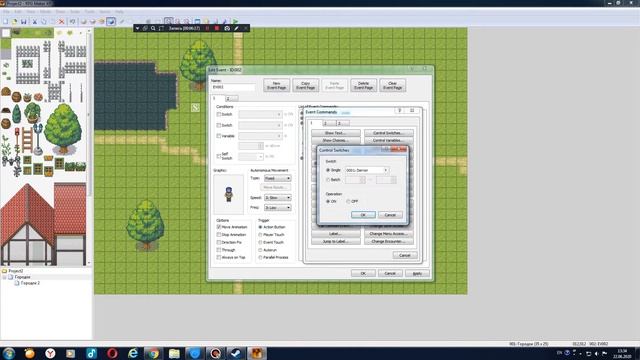Image resolution: width=640 pixels, height=360 pixels.
Task: Open the file explorer folder taskbar icon
Action: coord(174,353)
